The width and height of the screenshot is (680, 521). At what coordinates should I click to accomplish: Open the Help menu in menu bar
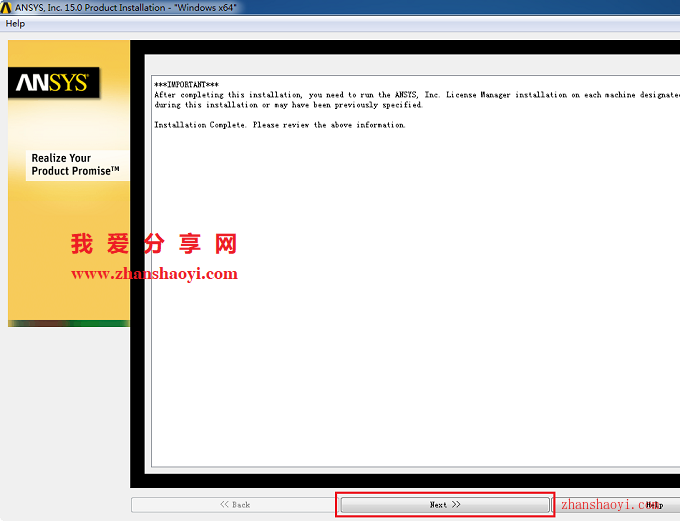15,23
